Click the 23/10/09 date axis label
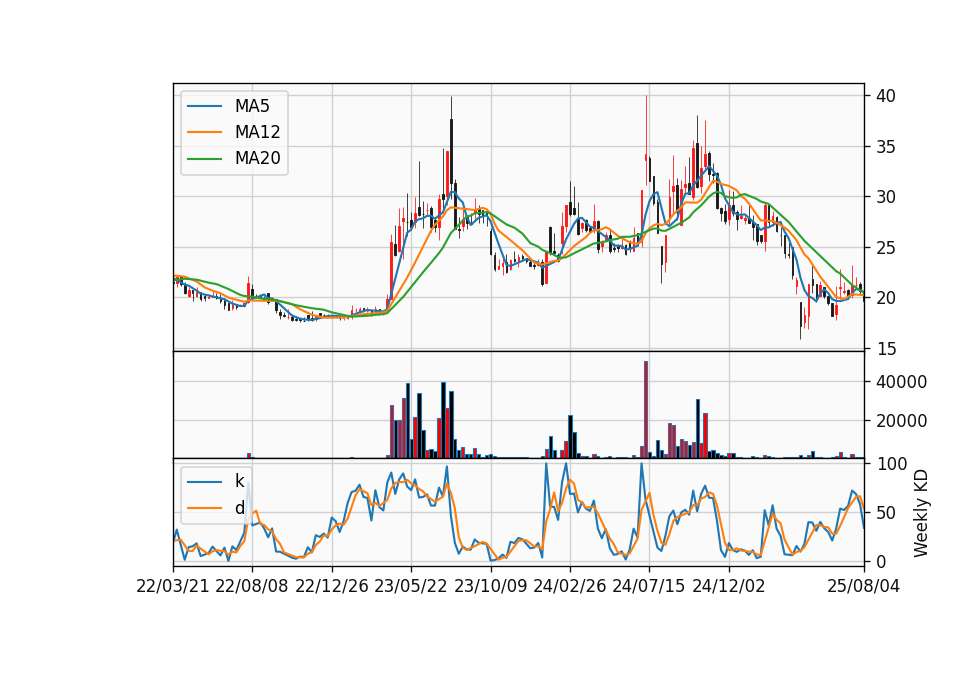 (490, 586)
